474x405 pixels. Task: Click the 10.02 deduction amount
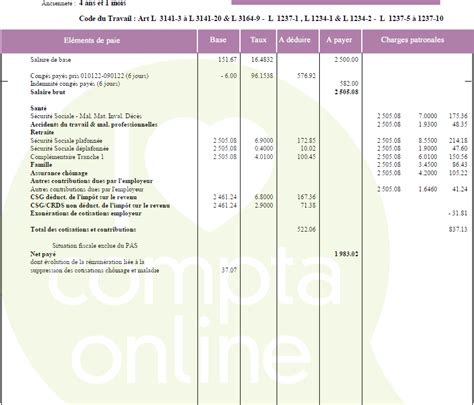[308, 149]
